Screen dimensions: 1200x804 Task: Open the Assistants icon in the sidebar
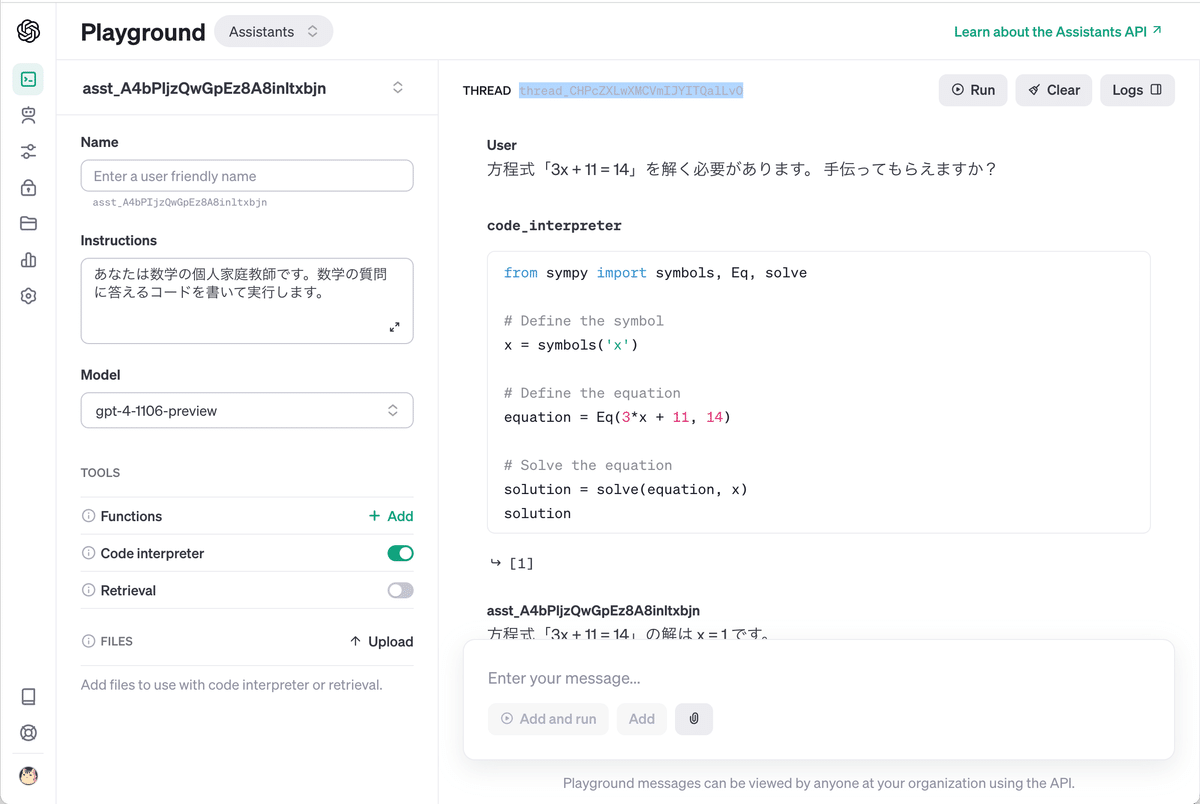click(28, 115)
